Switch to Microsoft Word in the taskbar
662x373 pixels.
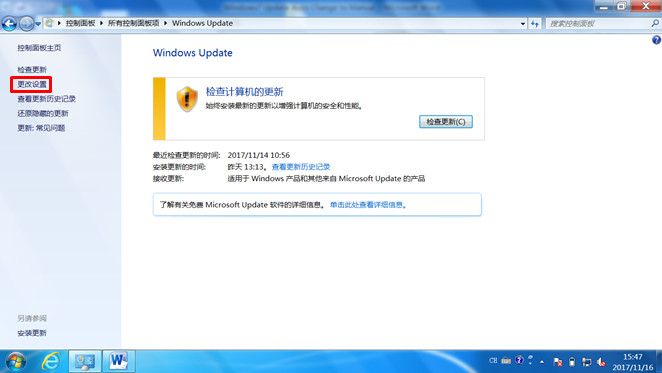coord(119,362)
